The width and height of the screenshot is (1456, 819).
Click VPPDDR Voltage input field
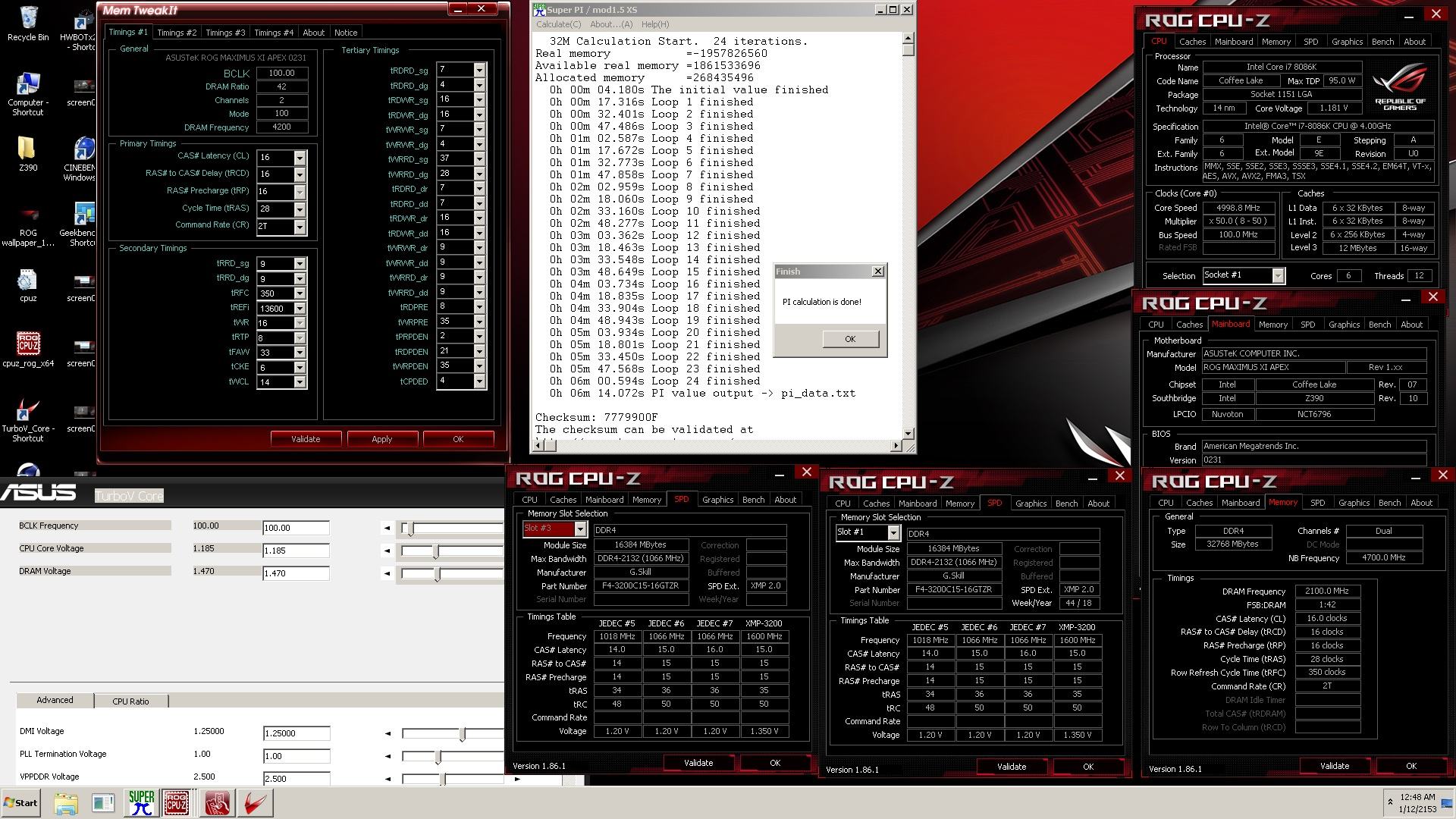296,779
